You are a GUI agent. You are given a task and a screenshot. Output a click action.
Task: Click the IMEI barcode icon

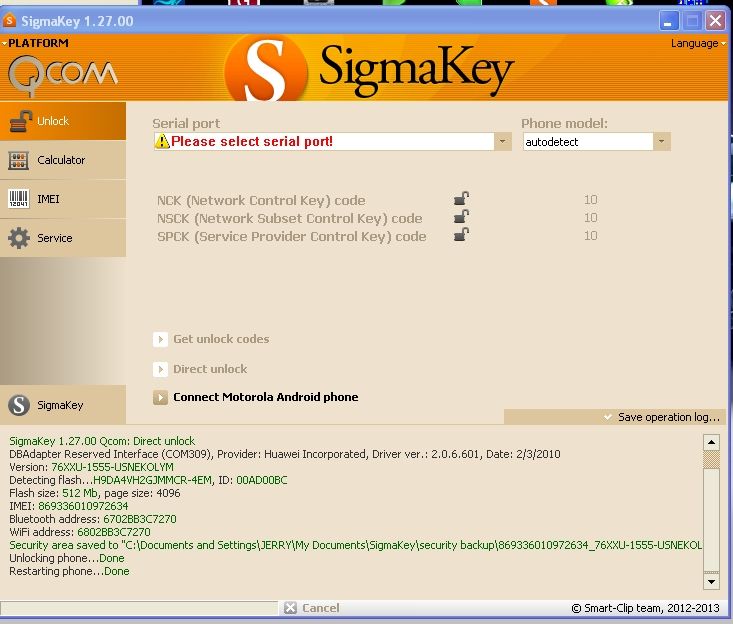click(19, 199)
